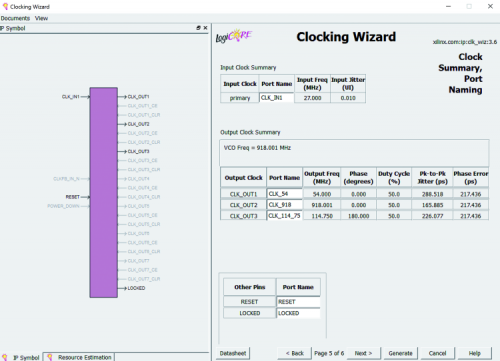Edit the CLK_918 port name field
Viewport: 500px width, 361px height.
tap(285, 205)
